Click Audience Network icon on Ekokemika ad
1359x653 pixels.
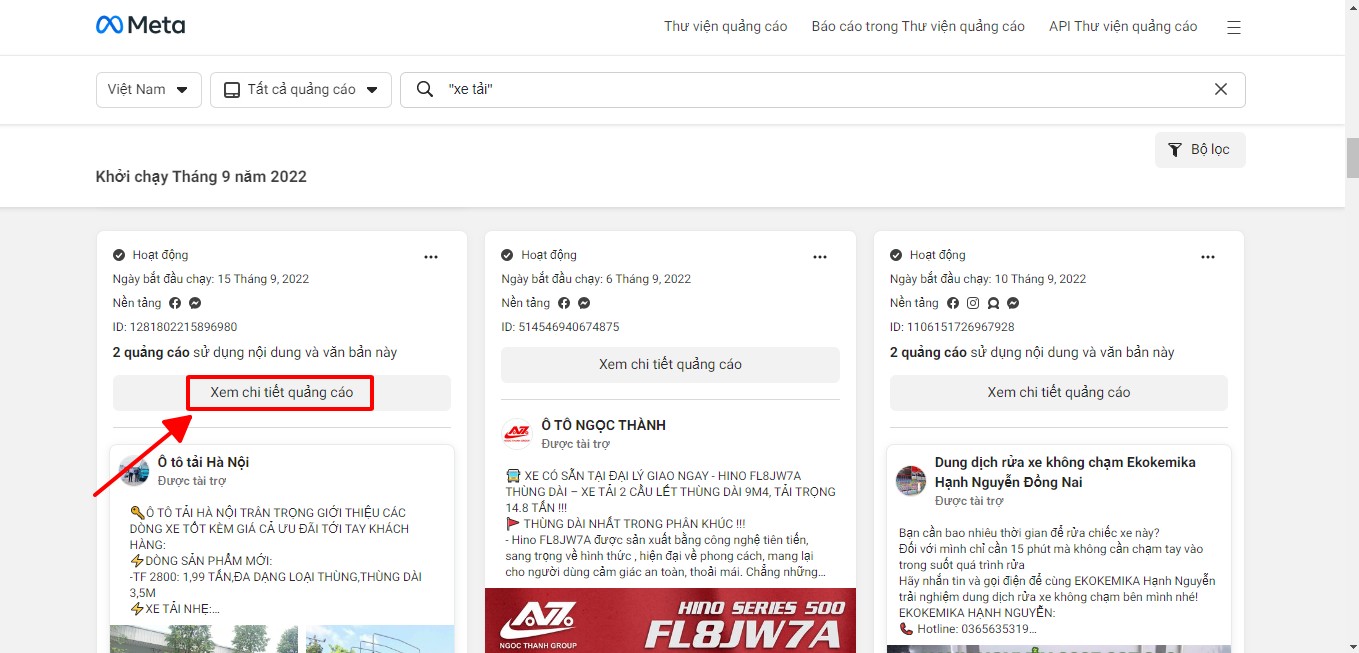[x=993, y=303]
